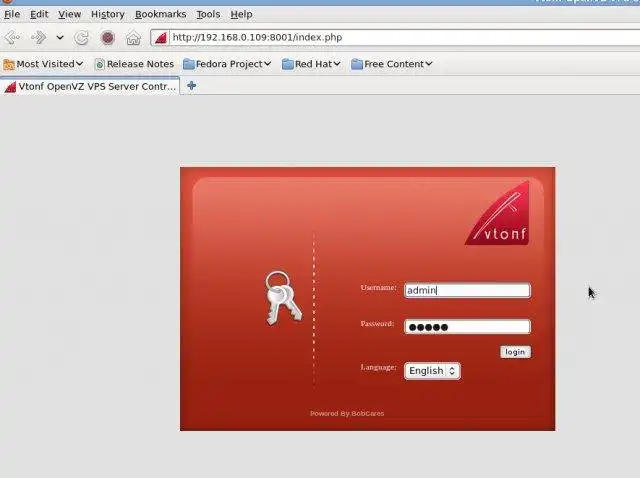Screen dimensions: 640x478
Task: Expand the Most Visited bookmarks dropdown
Action: 43,64
